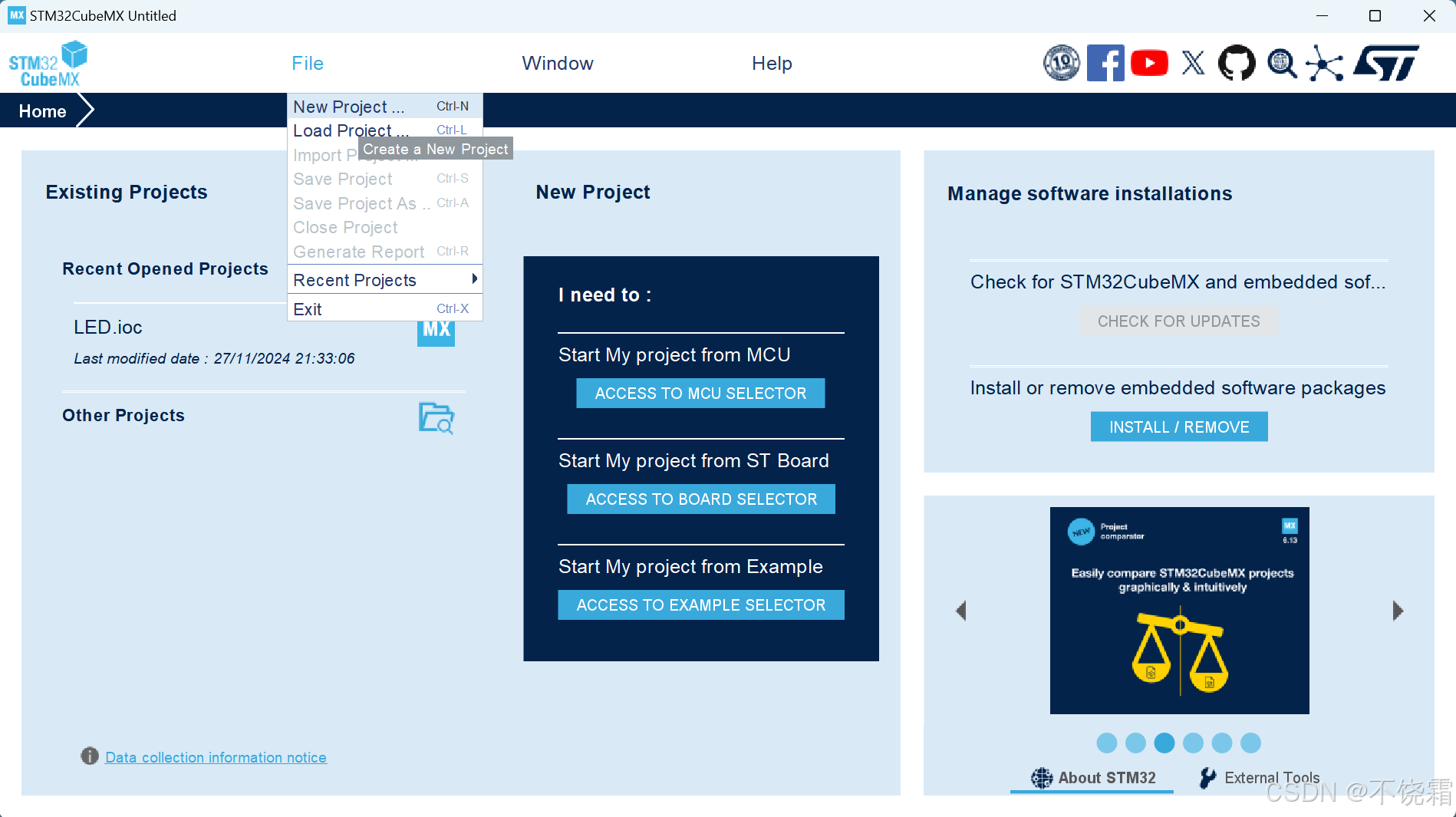Click the ST logo icon

pyautogui.click(x=1386, y=63)
